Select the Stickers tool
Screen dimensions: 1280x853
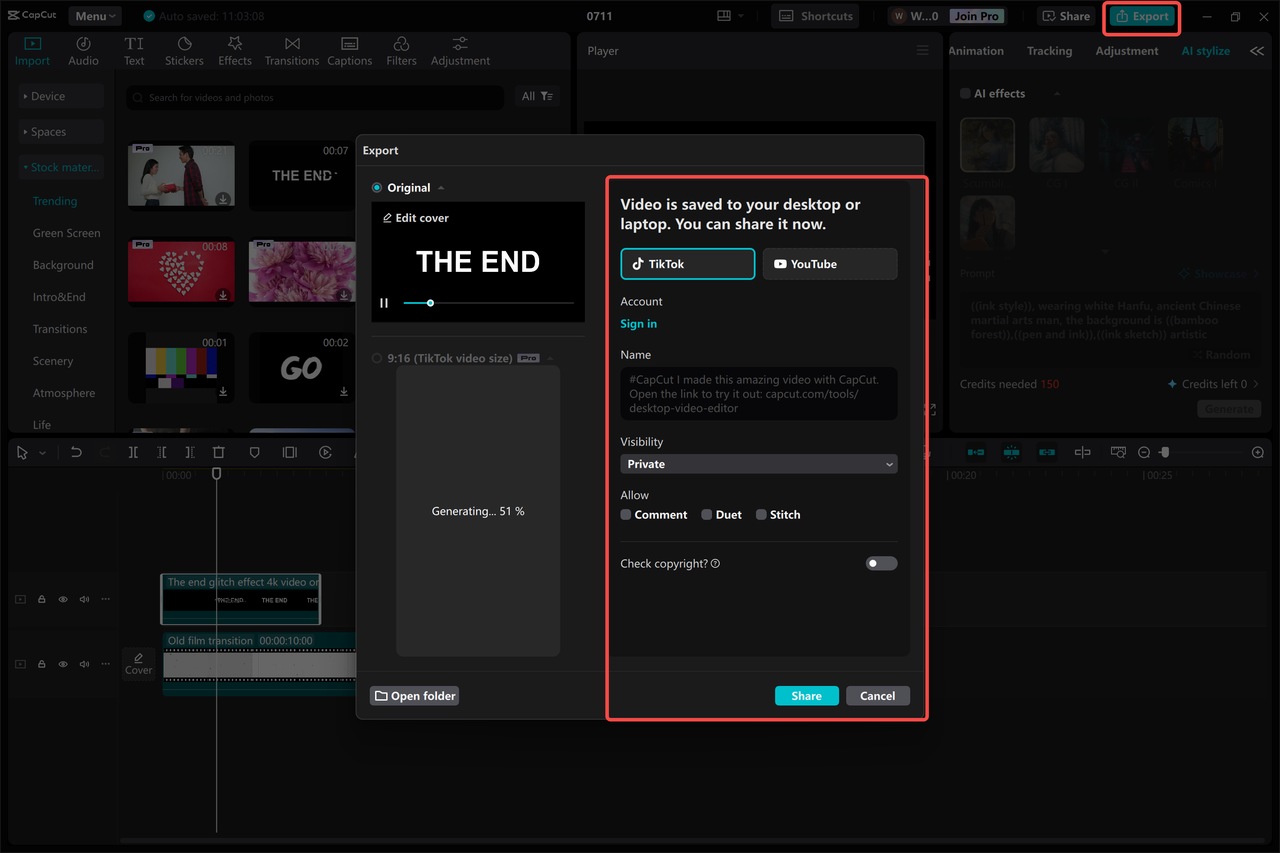coord(184,50)
